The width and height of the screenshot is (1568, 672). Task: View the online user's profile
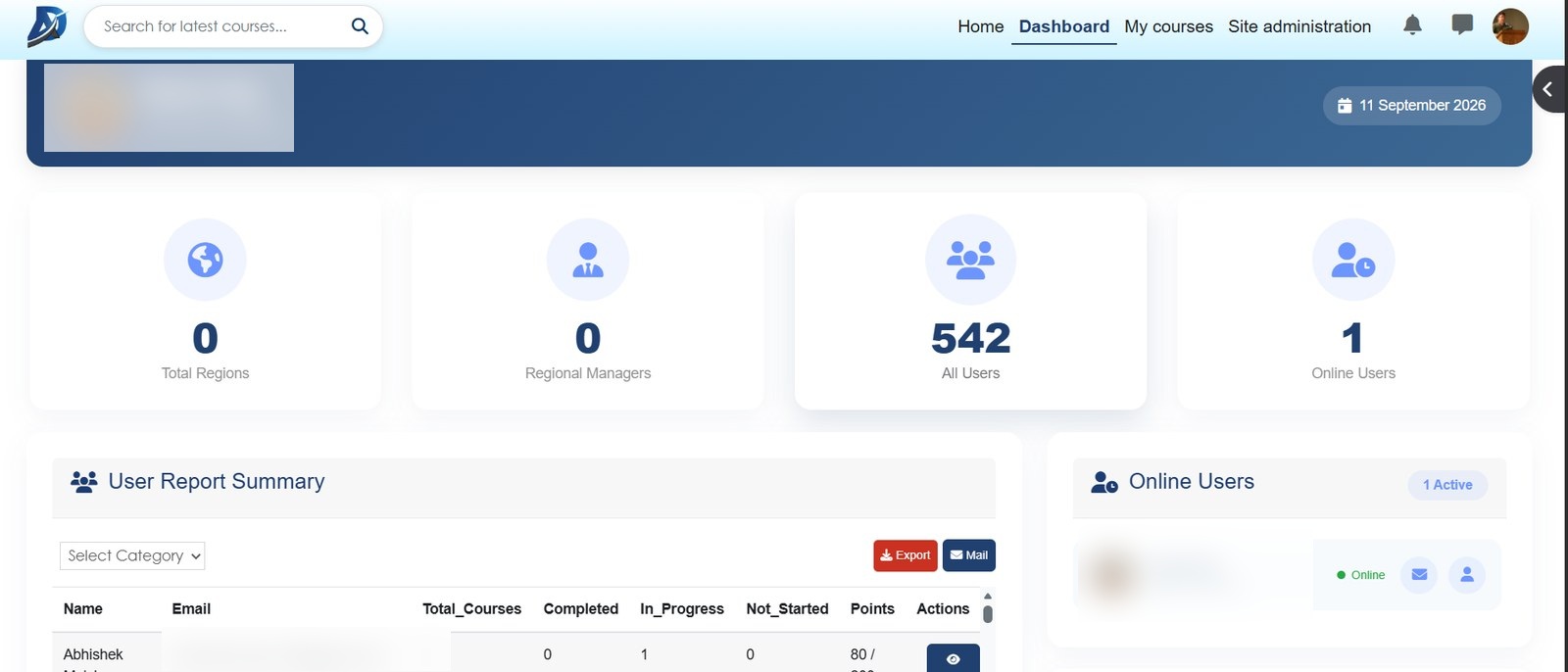(1467, 575)
